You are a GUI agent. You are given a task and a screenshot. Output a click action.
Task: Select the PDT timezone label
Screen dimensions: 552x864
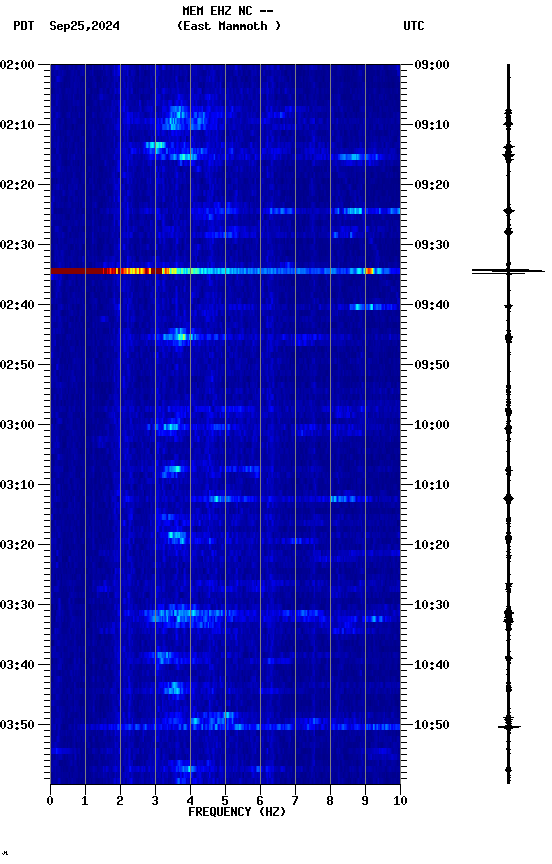pyautogui.click(x=24, y=26)
